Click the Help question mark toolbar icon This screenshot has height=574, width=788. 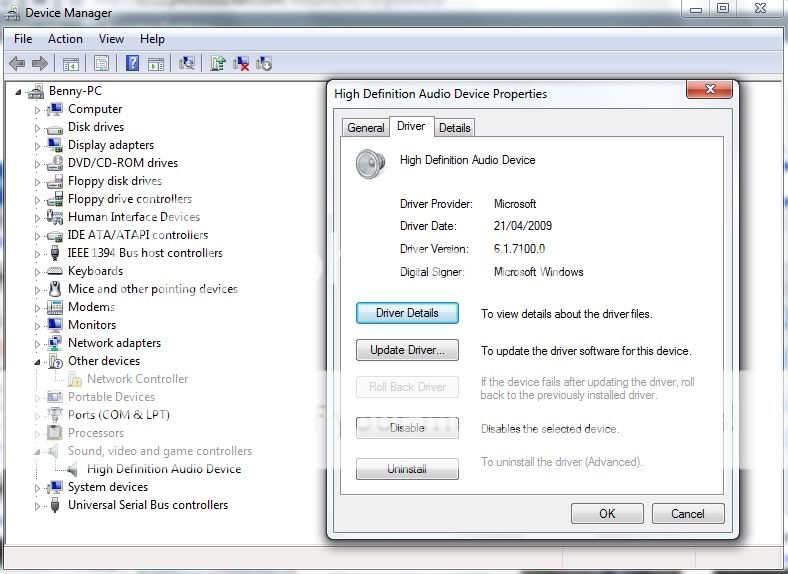click(x=132, y=64)
